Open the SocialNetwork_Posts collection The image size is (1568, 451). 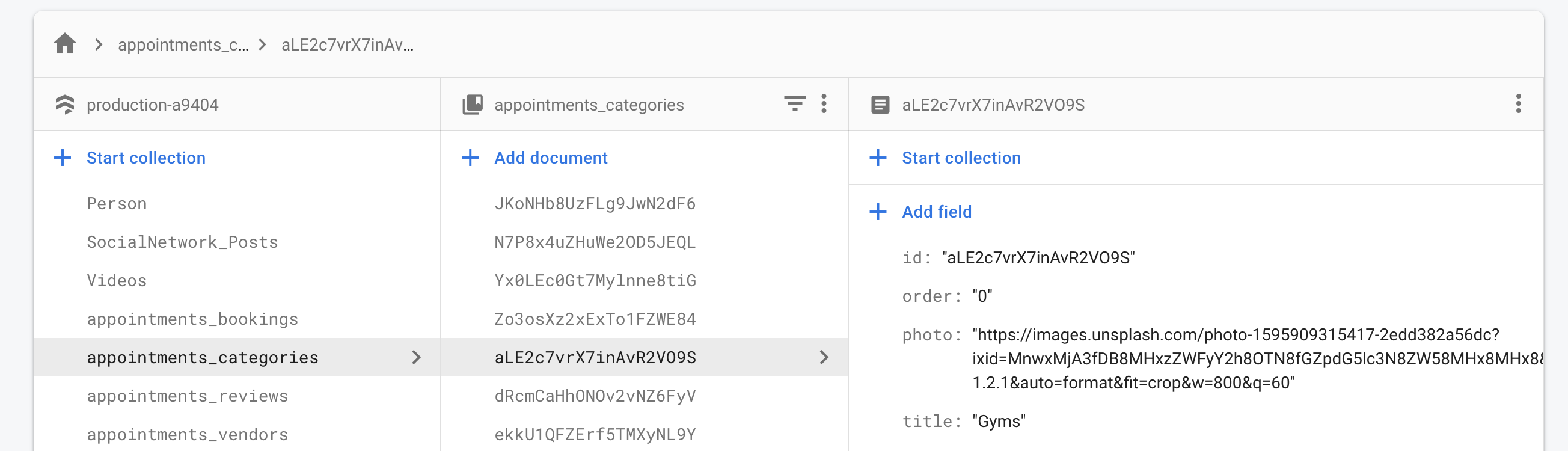pyautogui.click(x=182, y=242)
